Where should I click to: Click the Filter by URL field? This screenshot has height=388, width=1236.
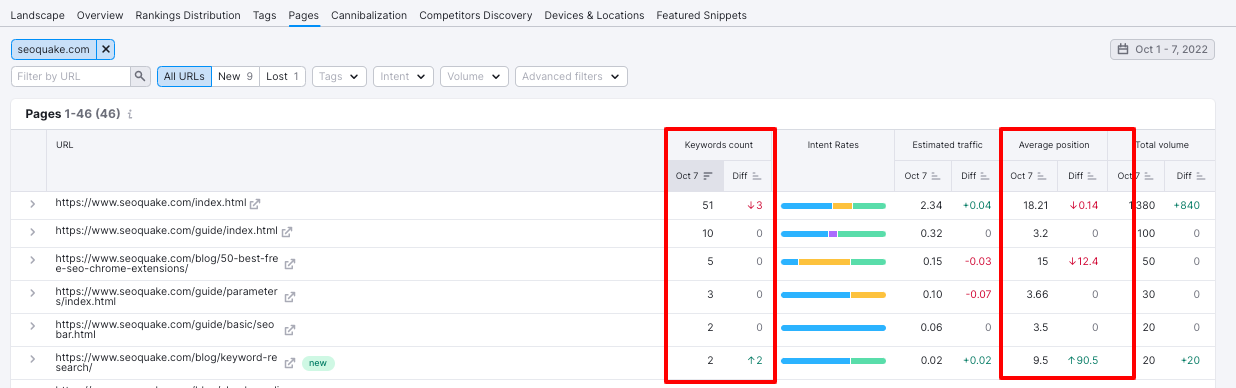tap(71, 76)
